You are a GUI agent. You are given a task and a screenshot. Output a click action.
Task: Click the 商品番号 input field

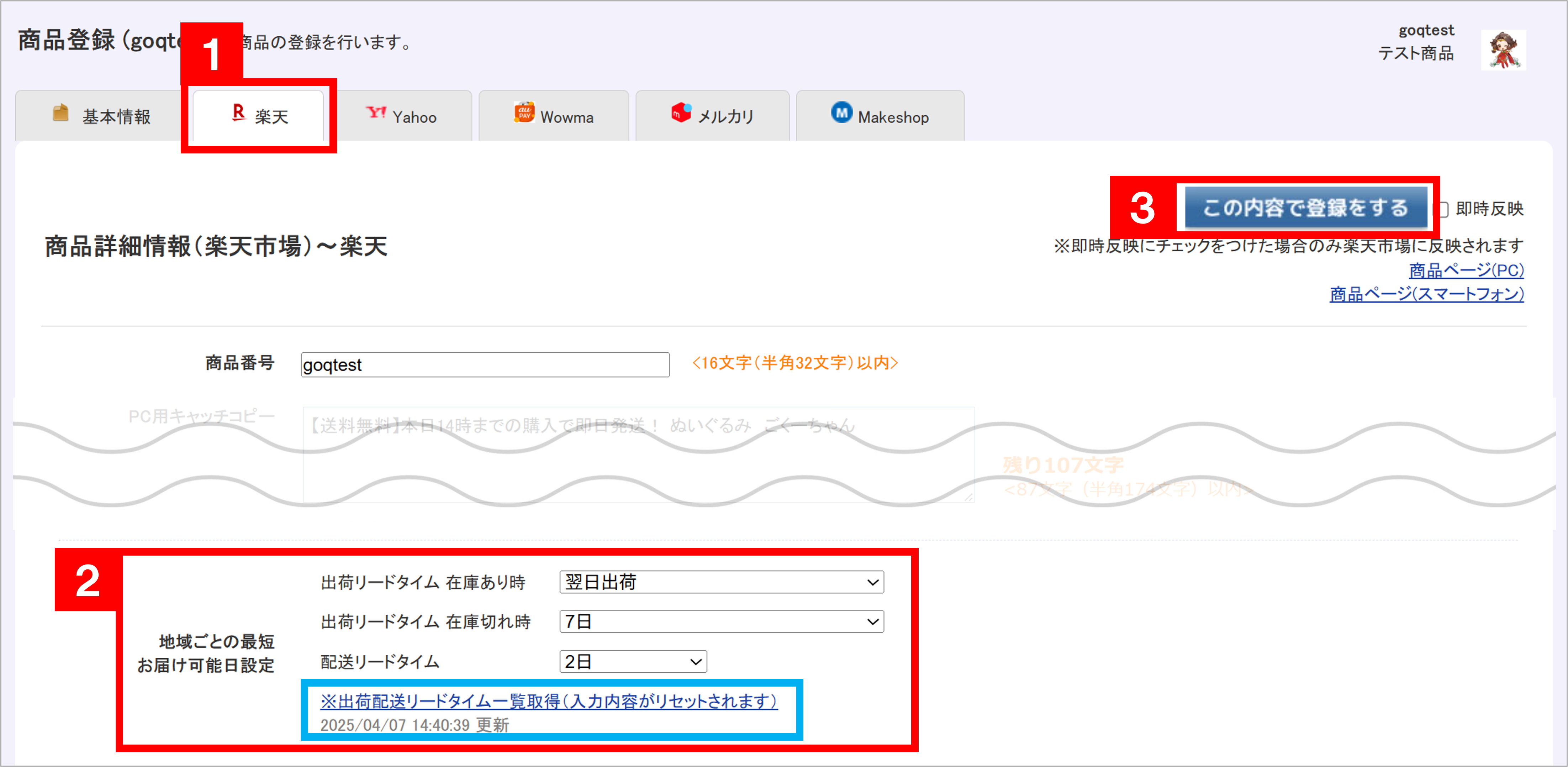click(485, 364)
